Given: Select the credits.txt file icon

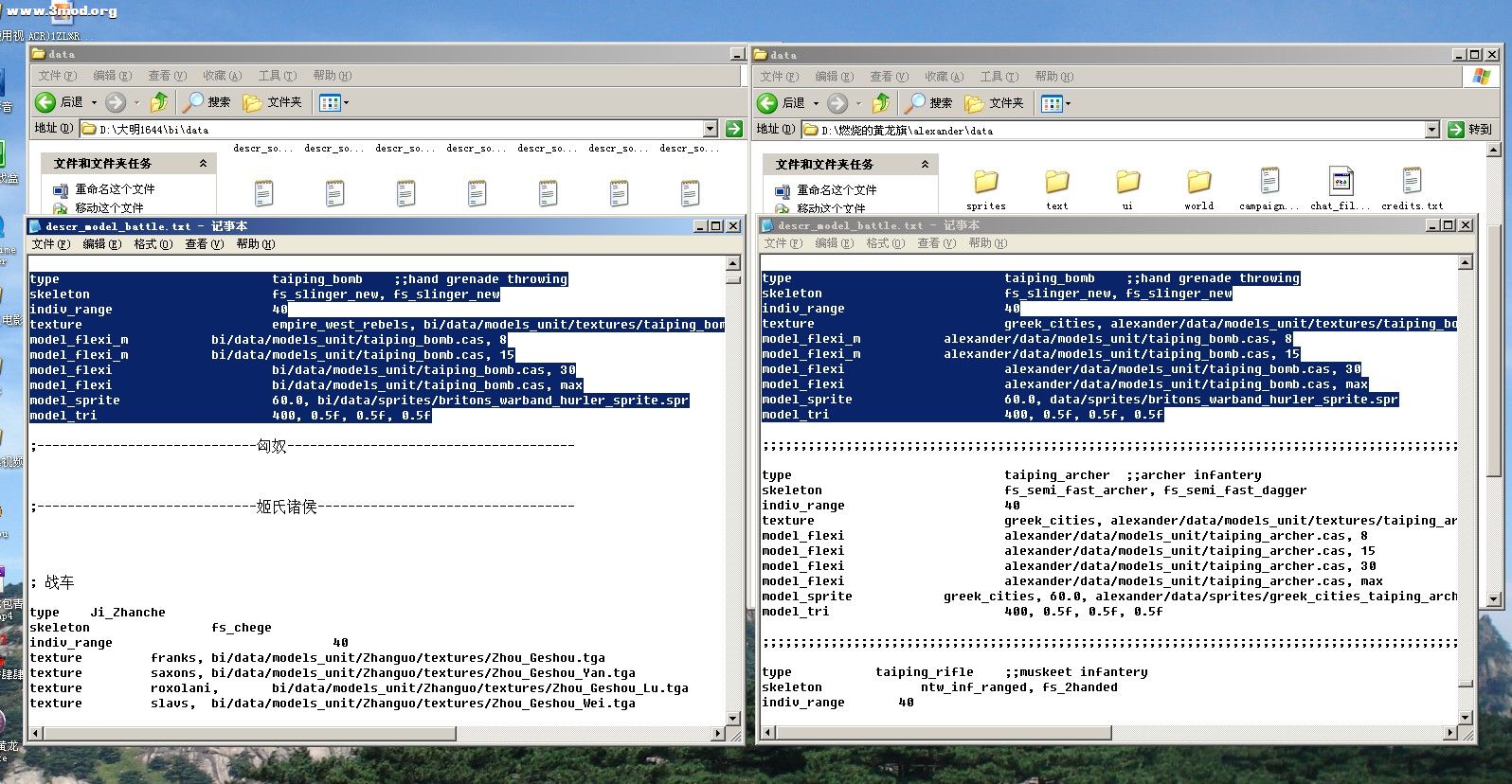Looking at the screenshot, I should [1412, 182].
